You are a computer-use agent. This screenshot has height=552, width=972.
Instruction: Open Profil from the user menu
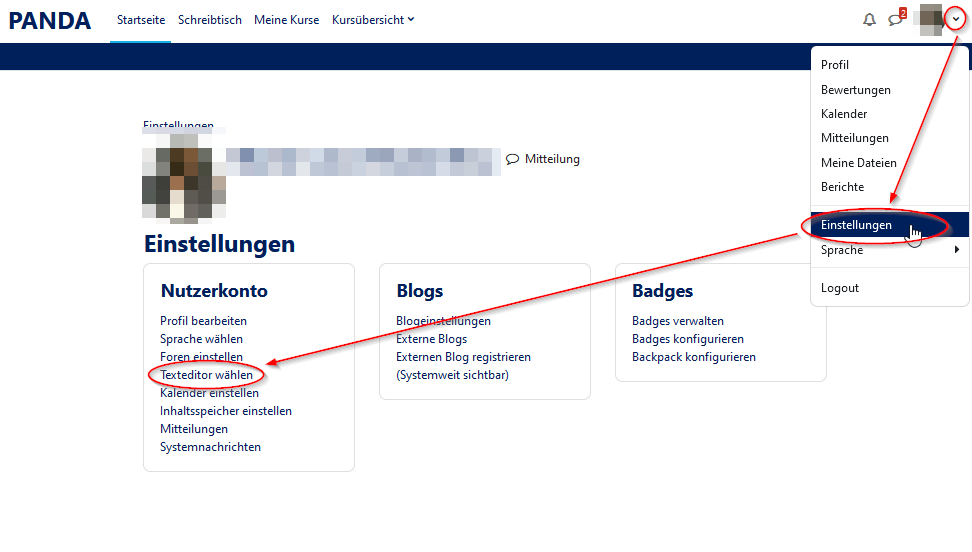[835, 65]
